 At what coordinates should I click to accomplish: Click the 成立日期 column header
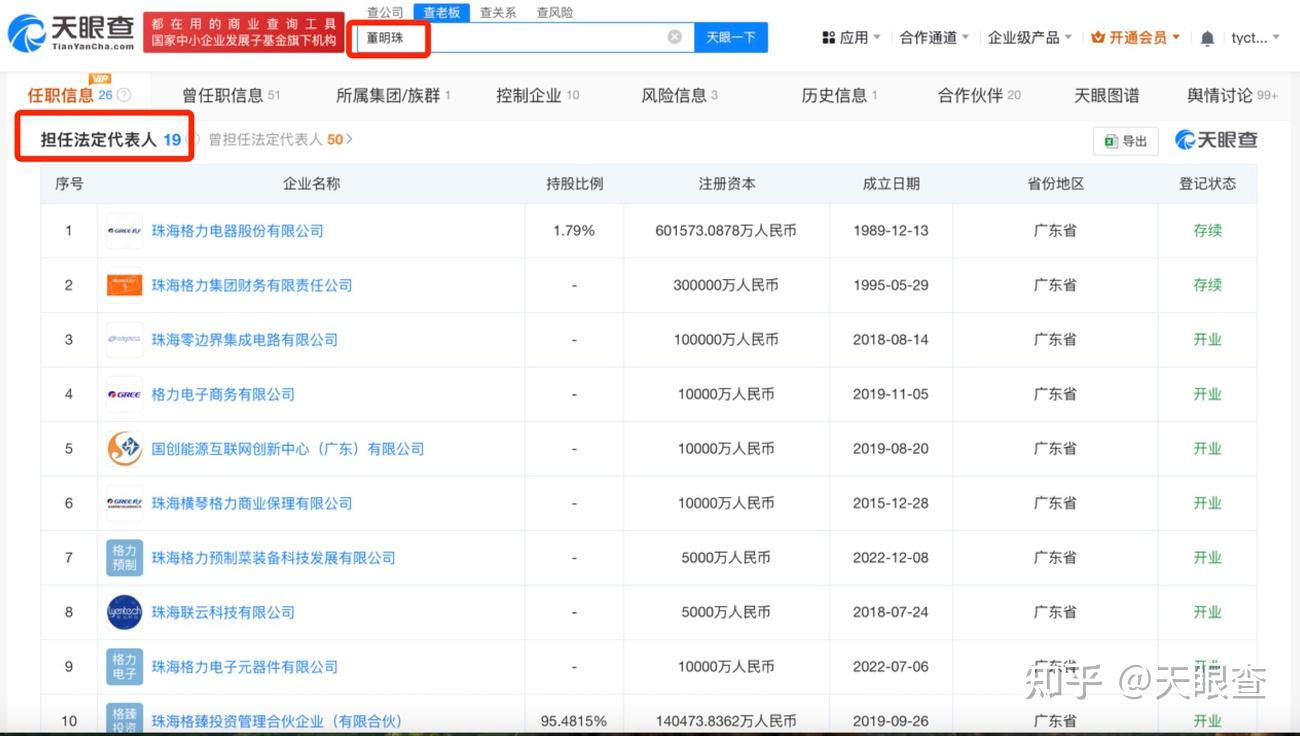(x=891, y=184)
